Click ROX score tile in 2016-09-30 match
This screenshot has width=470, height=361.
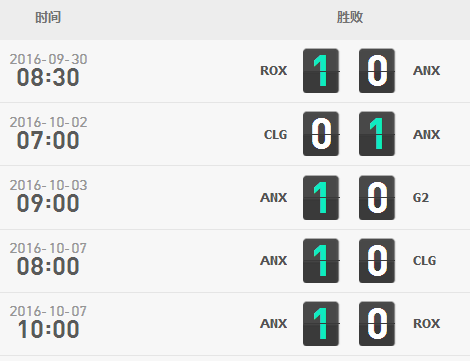click(x=321, y=71)
